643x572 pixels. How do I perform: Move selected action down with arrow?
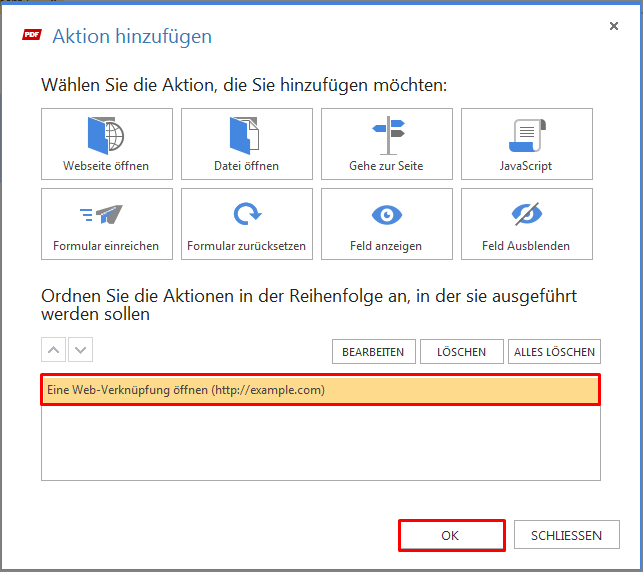tap(80, 350)
